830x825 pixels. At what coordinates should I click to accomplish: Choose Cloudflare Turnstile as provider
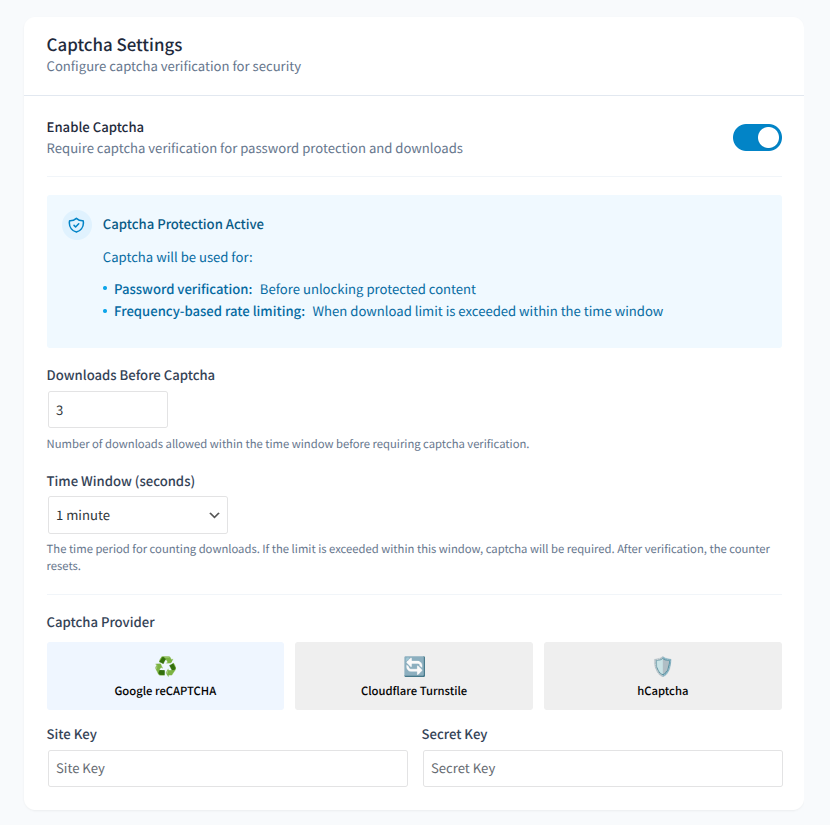click(x=414, y=676)
